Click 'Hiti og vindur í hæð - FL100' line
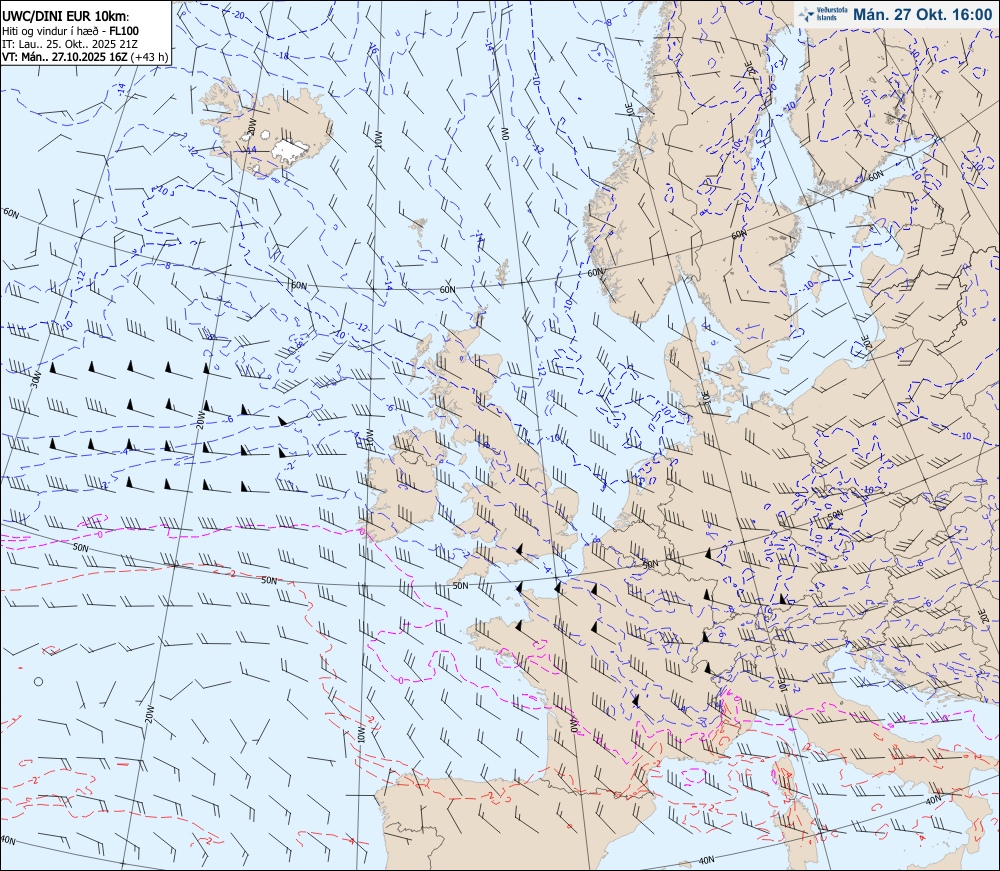1000x871 pixels. (70, 31)
